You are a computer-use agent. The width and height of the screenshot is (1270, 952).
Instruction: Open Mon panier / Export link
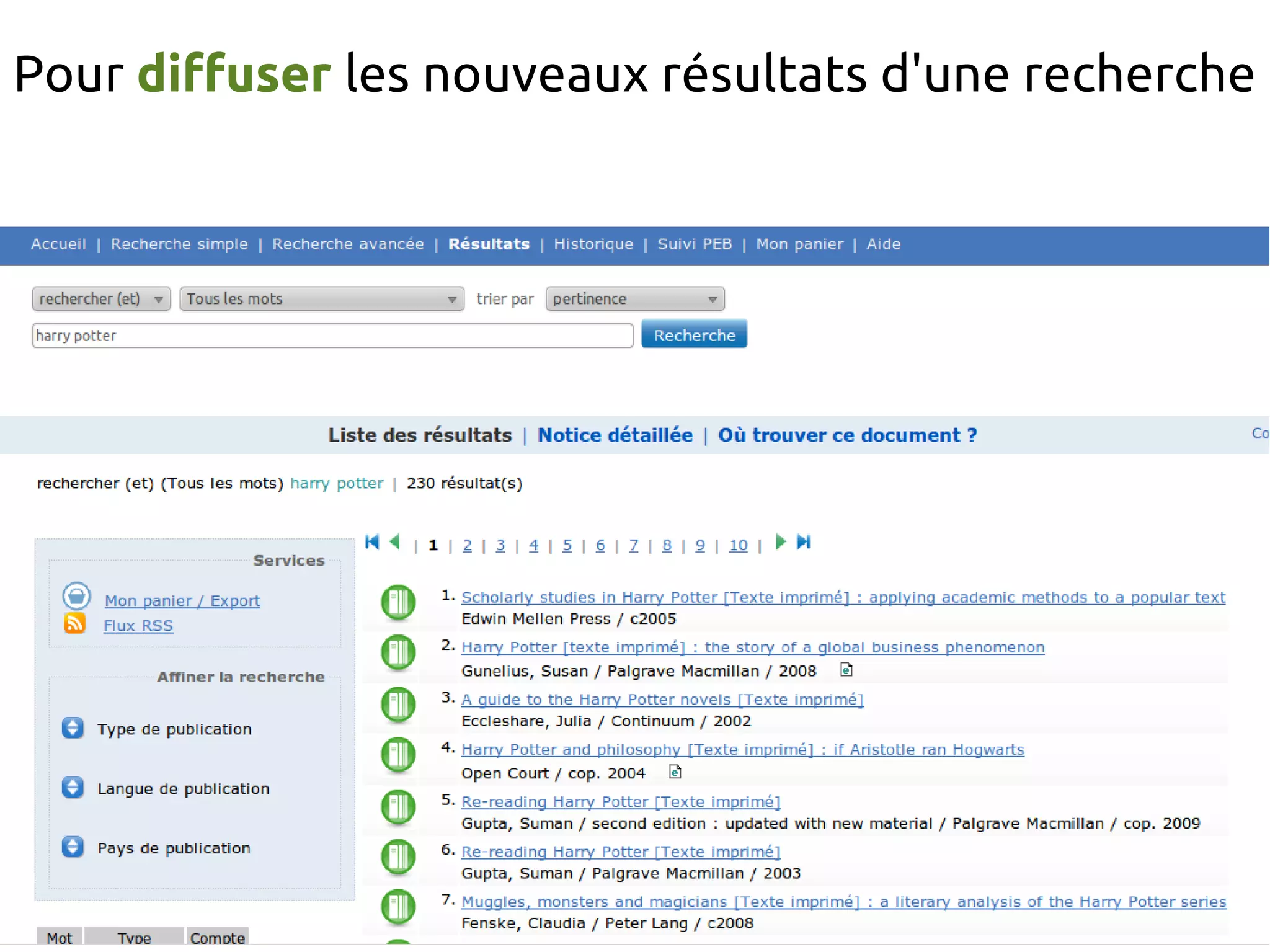tap(182, 601)
